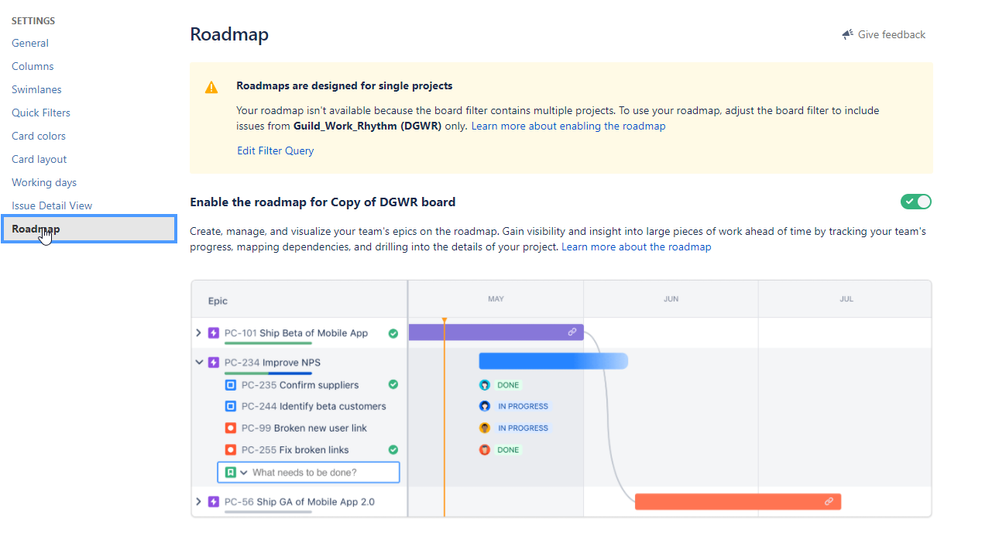
Task: Click the DONE status for PC-235
Action: (508, 385)
